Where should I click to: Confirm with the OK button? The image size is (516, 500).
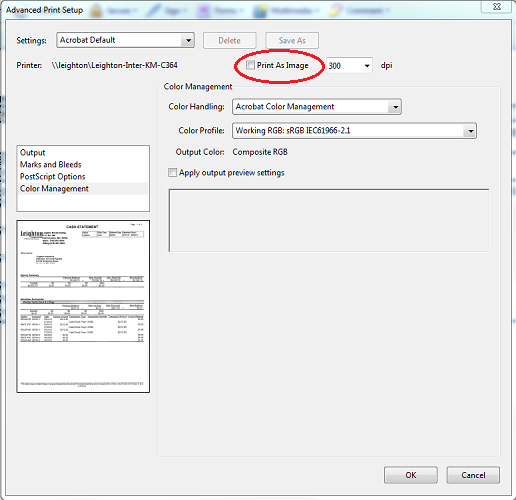tap(411, 475)
